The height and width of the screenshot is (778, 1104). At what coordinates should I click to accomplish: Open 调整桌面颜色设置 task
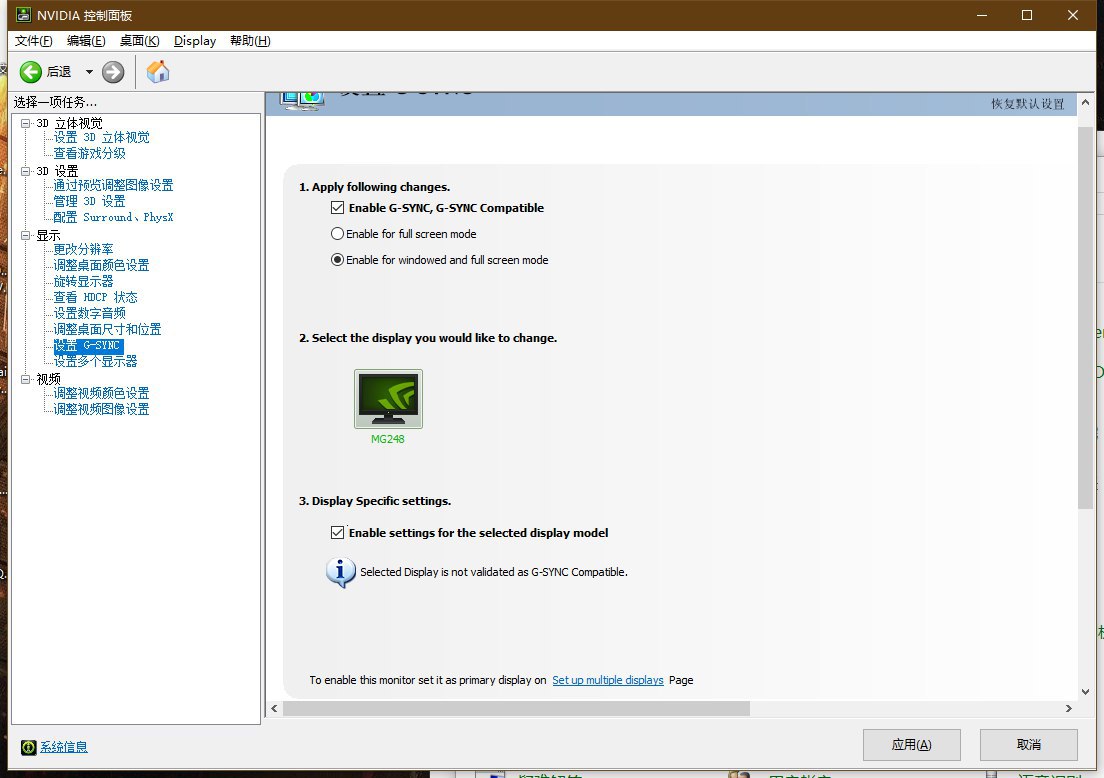point(101,265)
